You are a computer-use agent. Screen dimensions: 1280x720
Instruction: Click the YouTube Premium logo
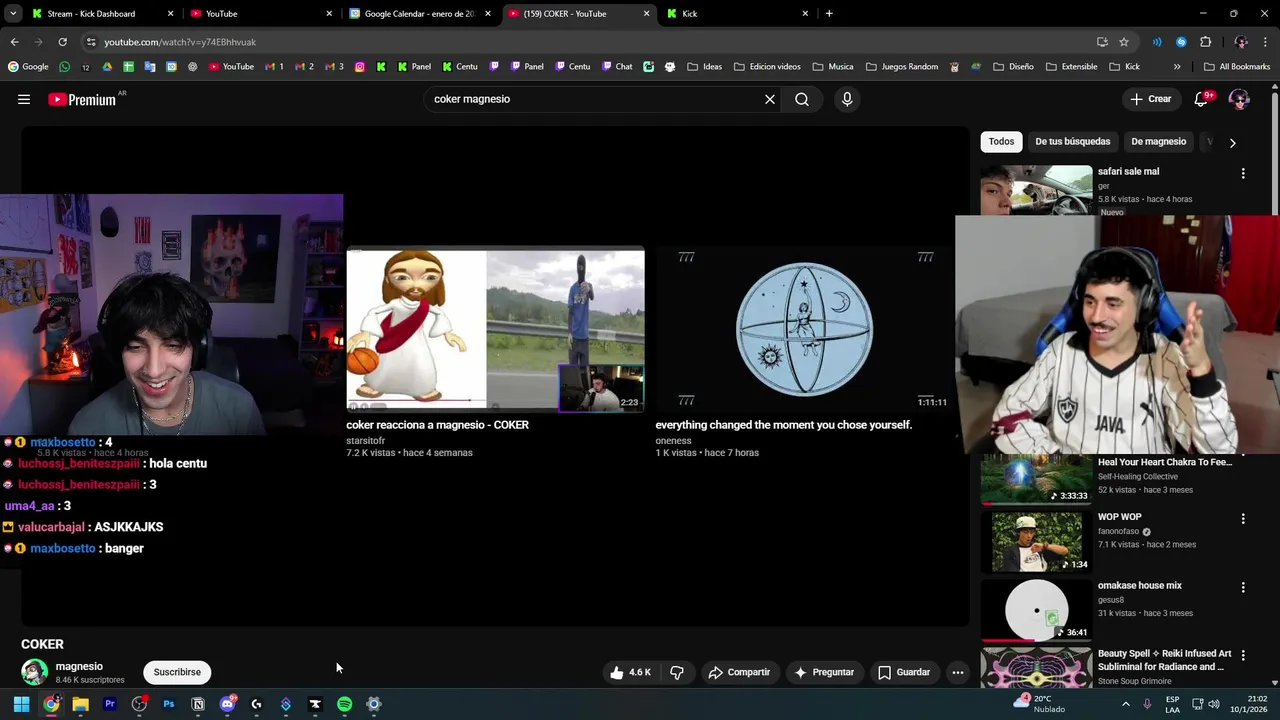[82, 99]
